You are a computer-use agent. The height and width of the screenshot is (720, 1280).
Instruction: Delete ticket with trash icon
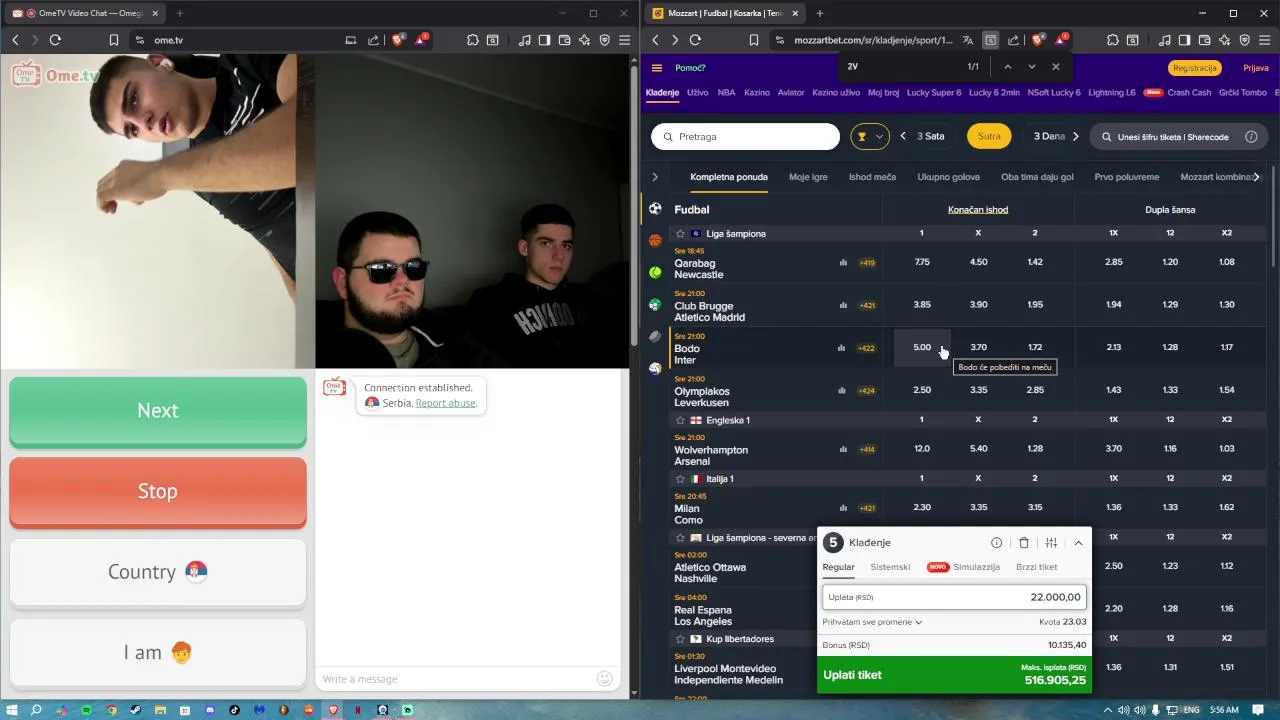(x=1023, y=543)
